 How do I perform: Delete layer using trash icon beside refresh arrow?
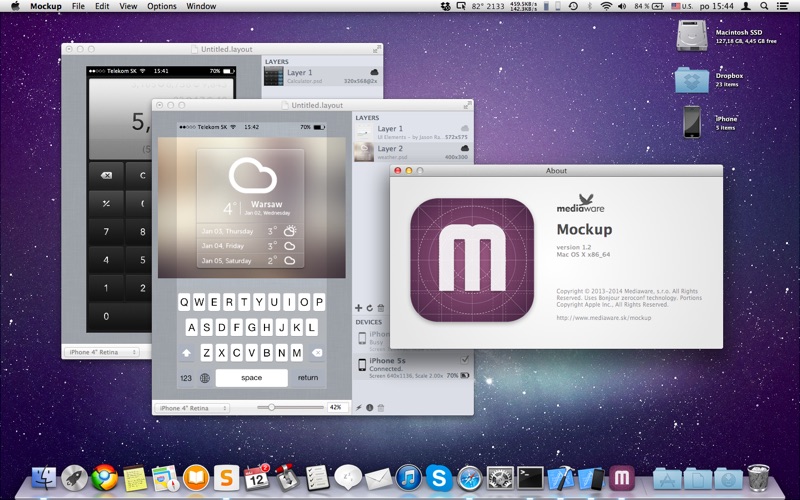381,308
